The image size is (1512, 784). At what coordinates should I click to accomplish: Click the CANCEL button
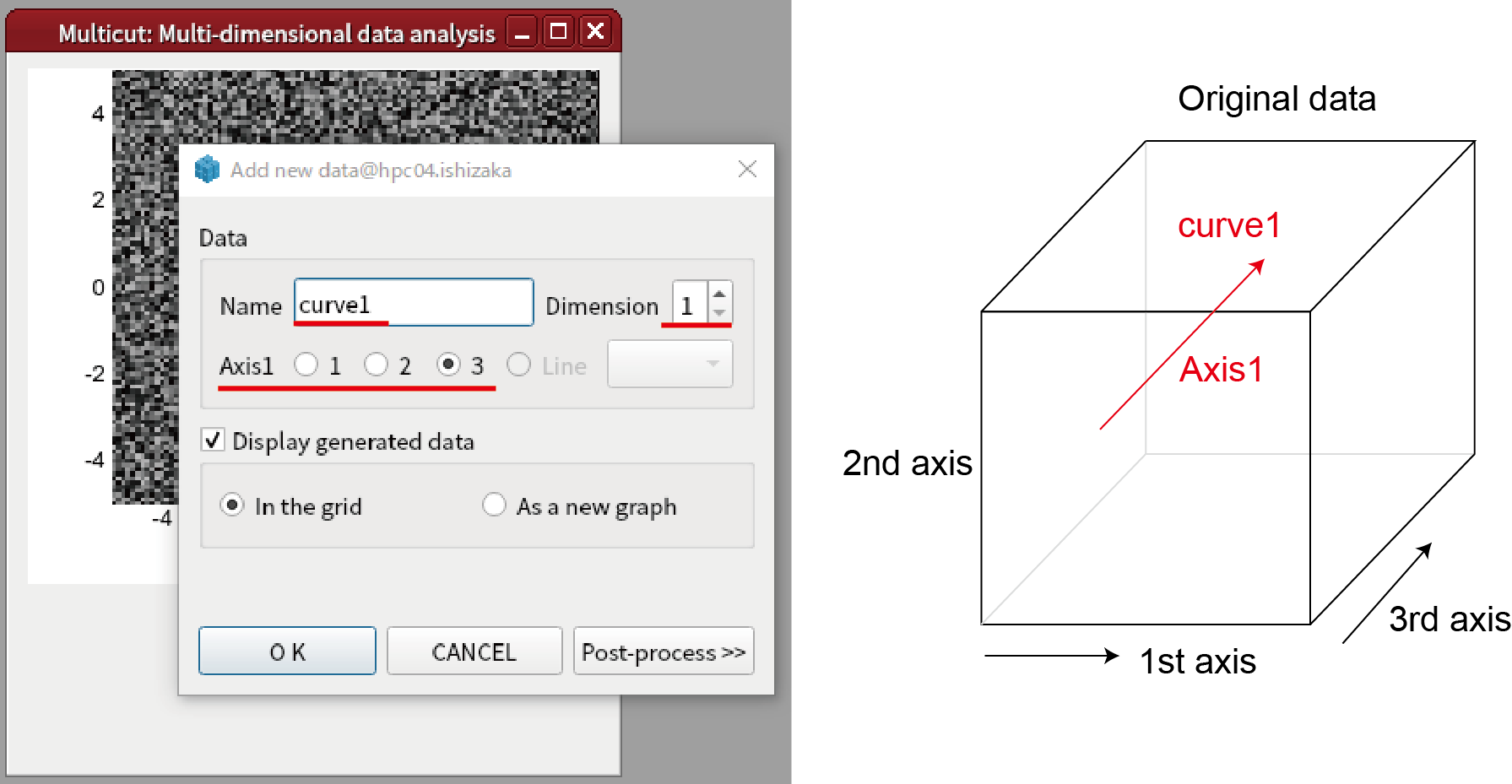pos(474,651)
